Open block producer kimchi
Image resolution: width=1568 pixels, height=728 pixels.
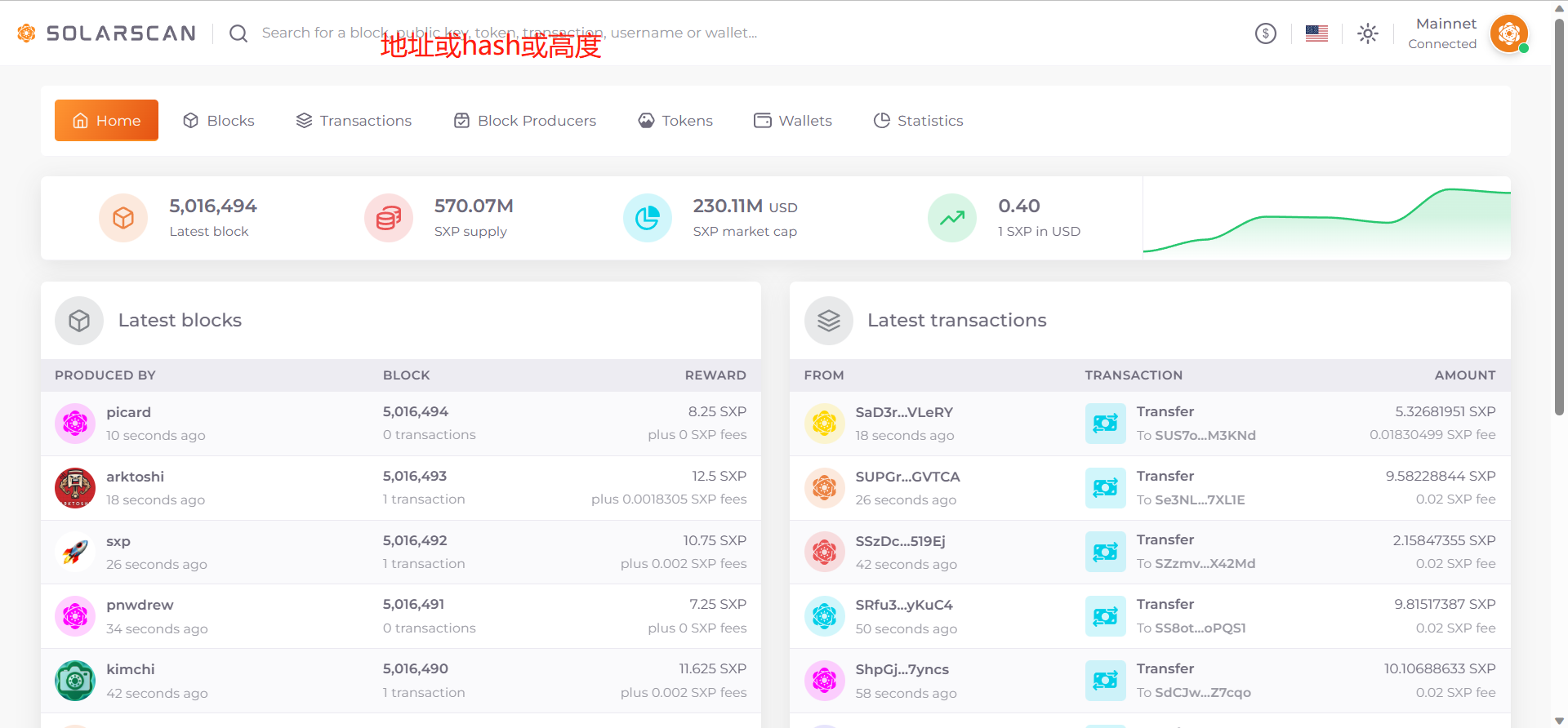[x=131, y=669]
